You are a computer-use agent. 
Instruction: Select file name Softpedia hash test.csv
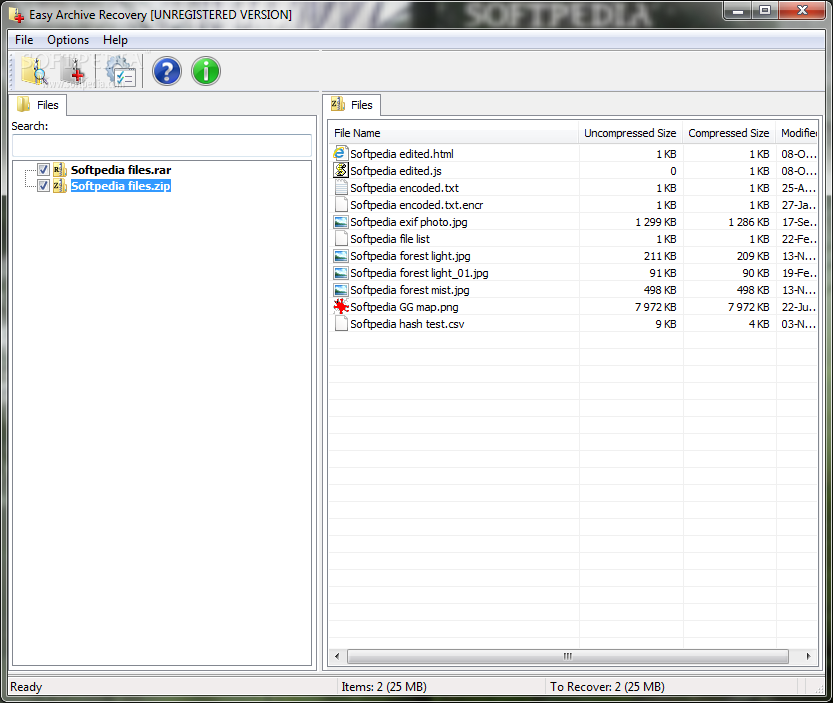click(x=407, y=324)
